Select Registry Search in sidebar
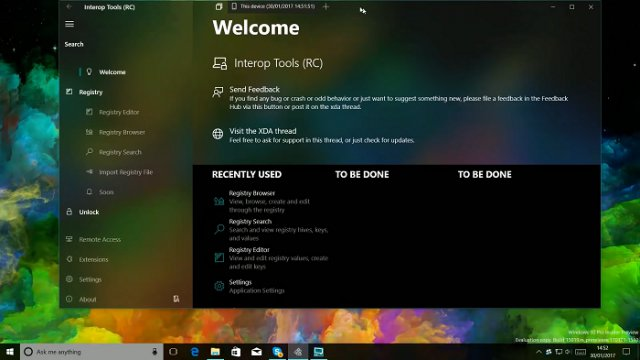 tap(120, 152)
